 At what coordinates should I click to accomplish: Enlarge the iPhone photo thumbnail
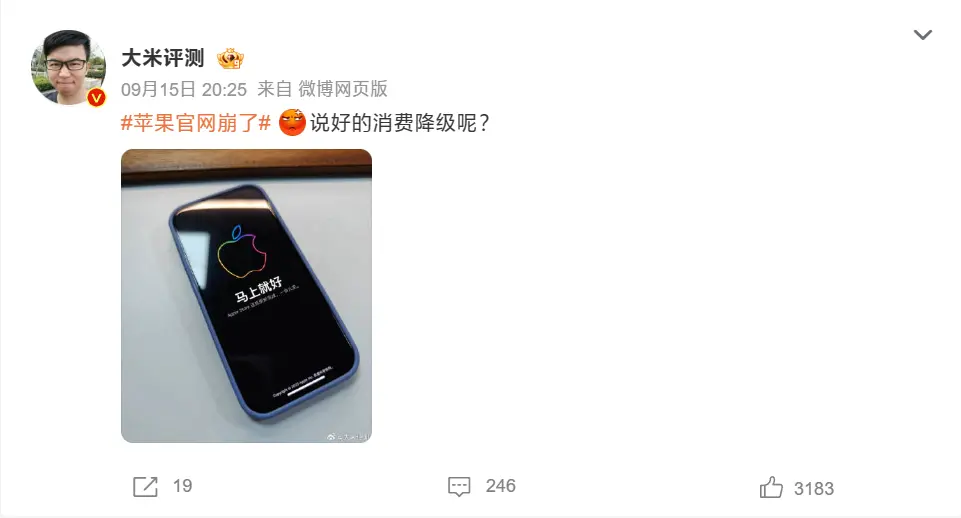point(246,295)
